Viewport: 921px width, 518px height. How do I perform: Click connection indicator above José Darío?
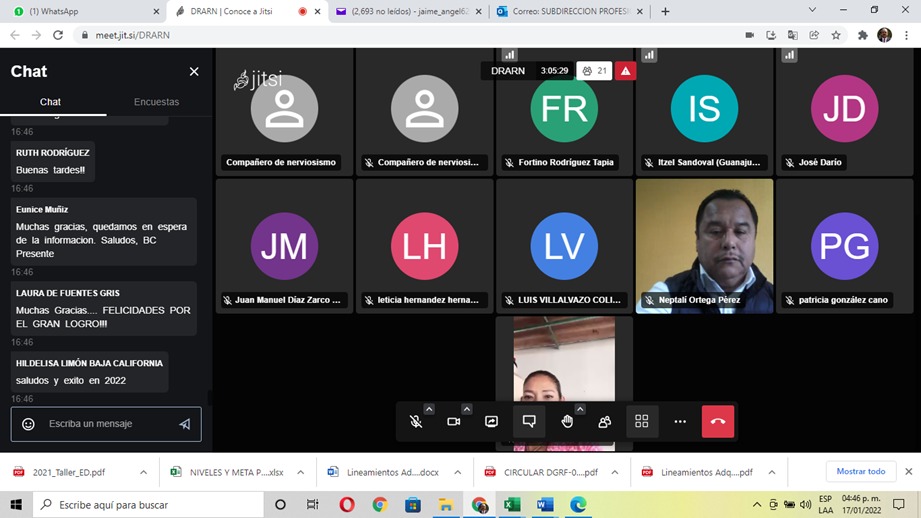coord(789,55)
